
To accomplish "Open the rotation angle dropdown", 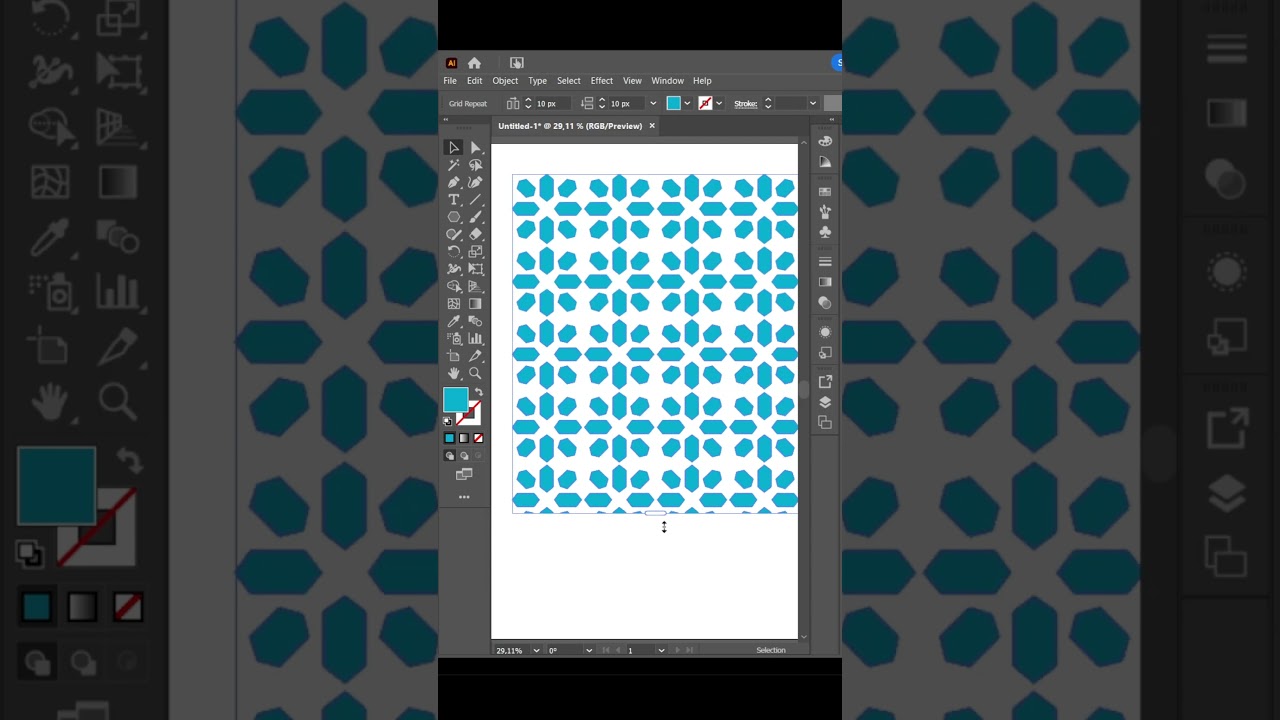I will 589,650.
